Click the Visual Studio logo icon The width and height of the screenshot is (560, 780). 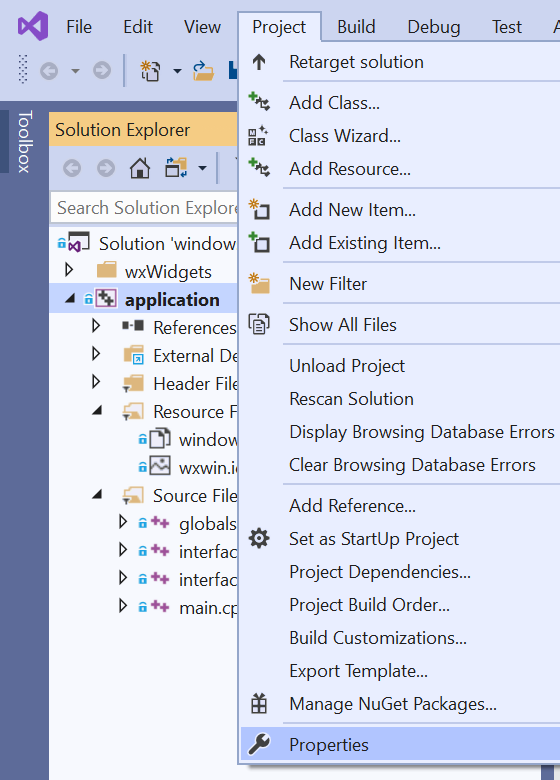point(33,26)
